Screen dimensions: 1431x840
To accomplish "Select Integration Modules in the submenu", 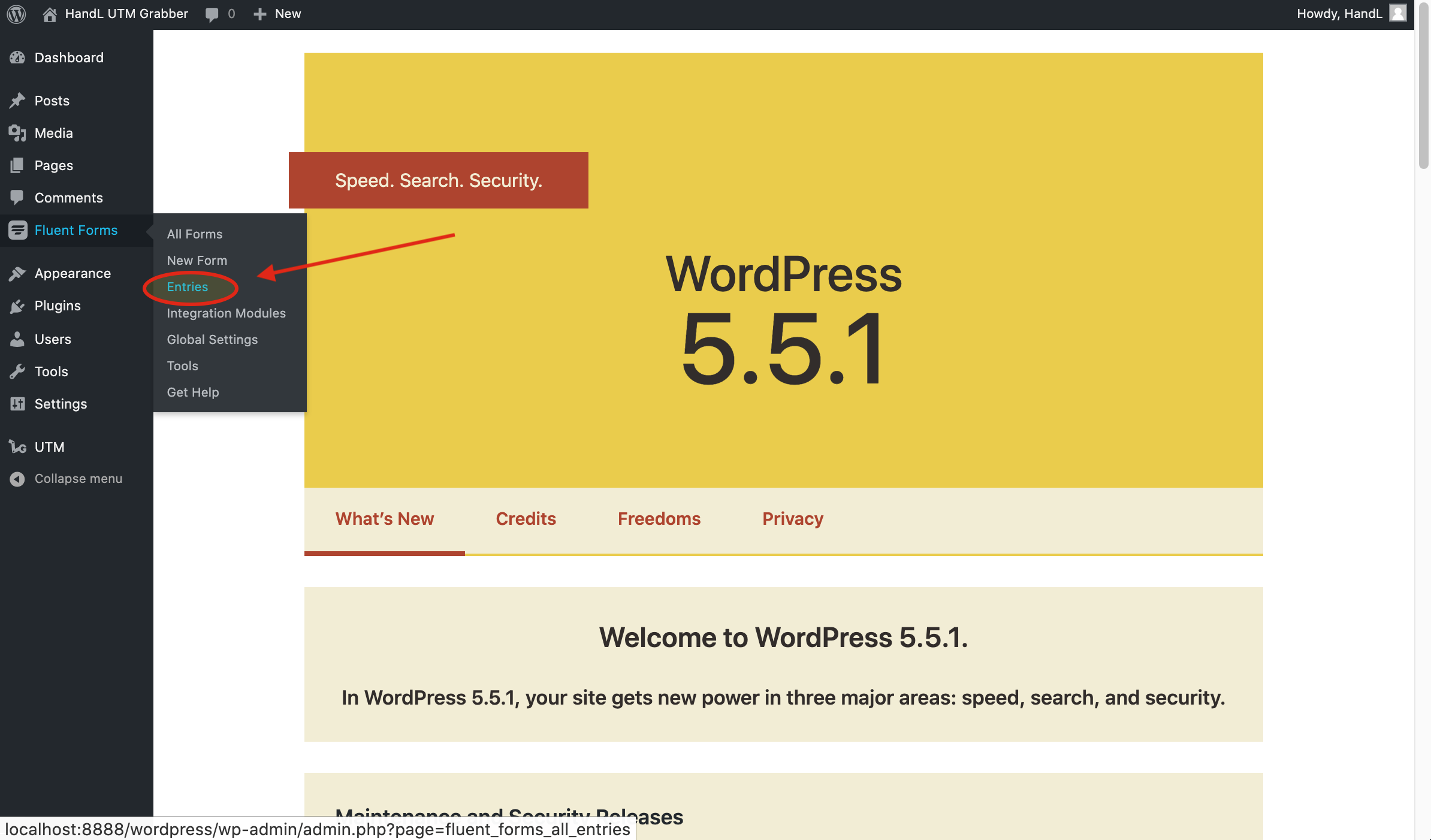I will (226, 313).
